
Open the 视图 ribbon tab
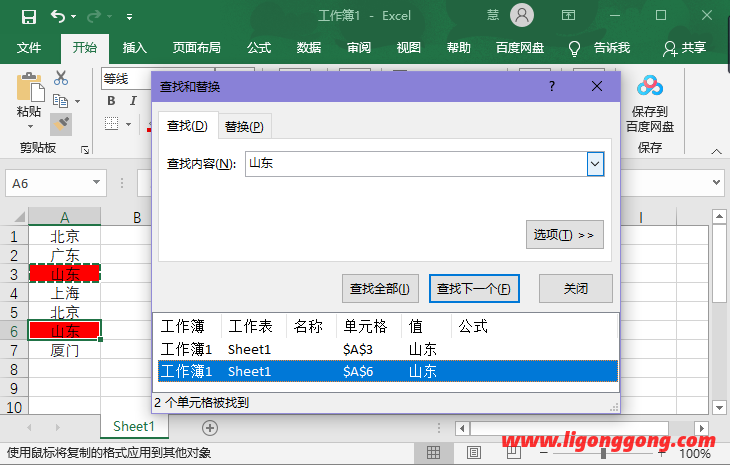(x=408, y=47)
